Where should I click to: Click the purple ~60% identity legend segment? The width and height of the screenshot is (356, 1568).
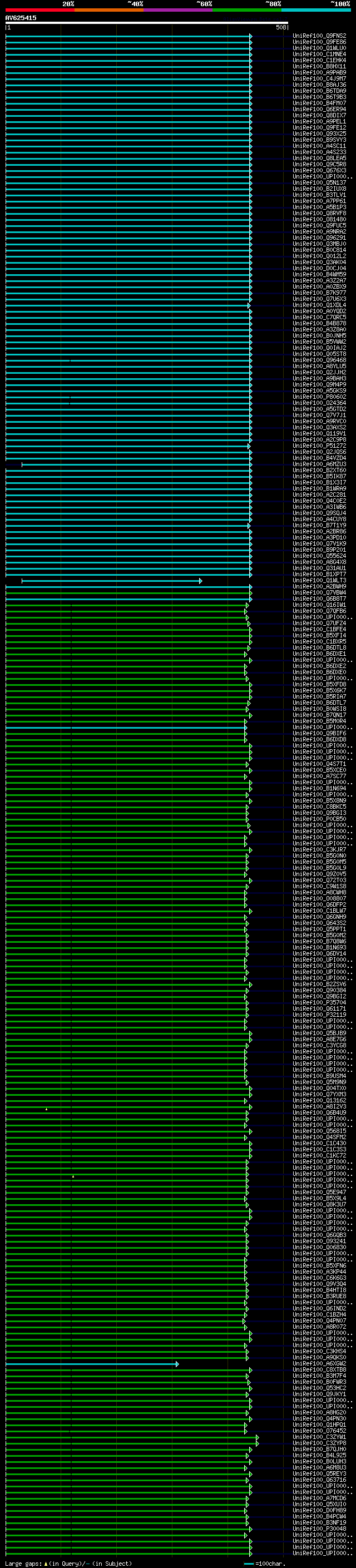(179, 10)
